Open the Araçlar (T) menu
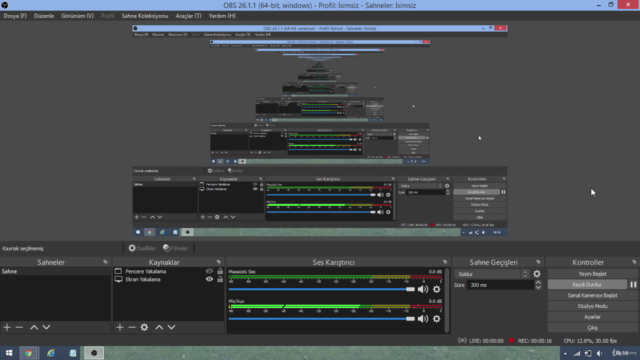The image size is (640, 360). 188,16
